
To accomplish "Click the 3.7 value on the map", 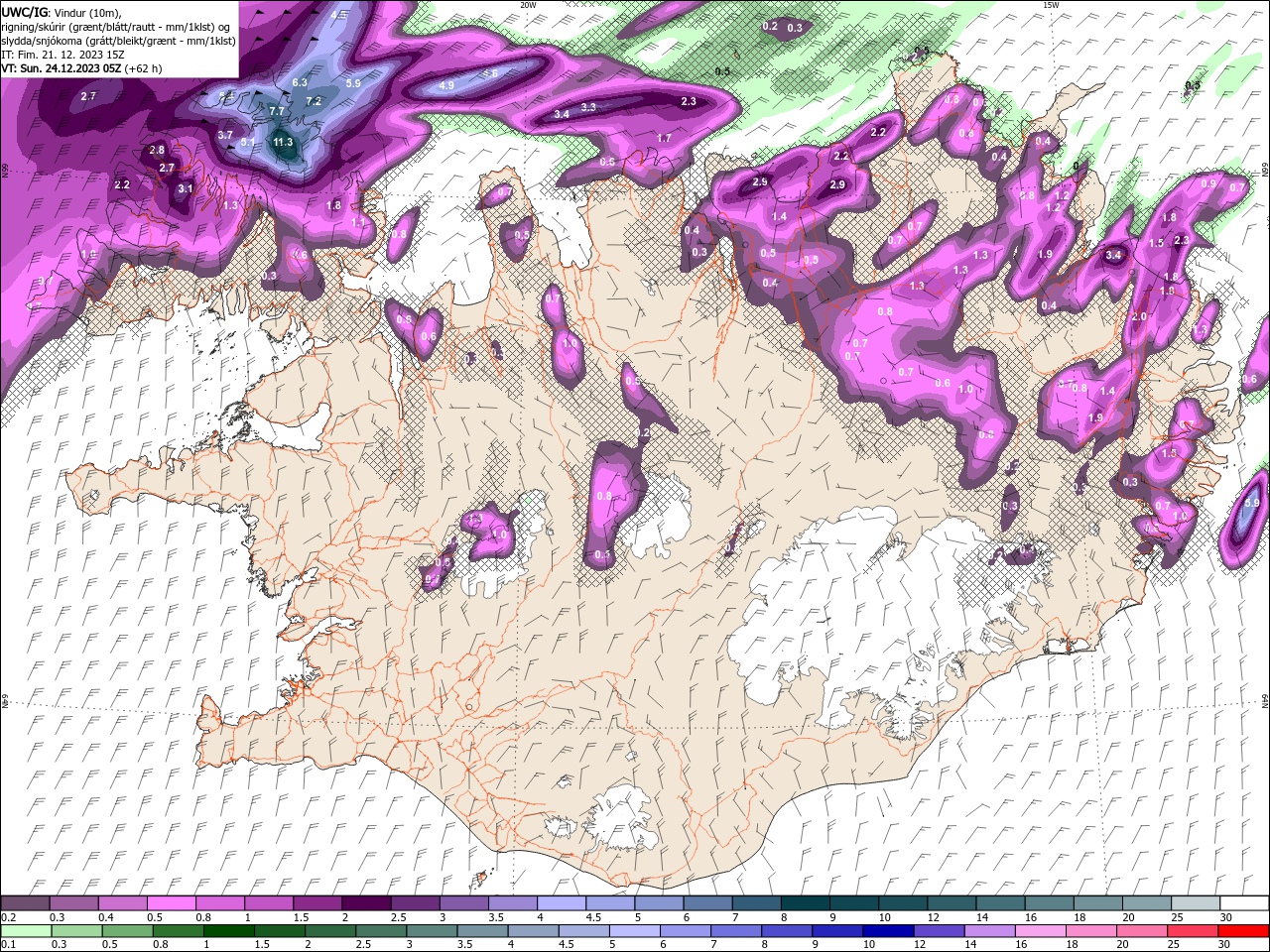I will pyautogui.click(x=225, y=135).
